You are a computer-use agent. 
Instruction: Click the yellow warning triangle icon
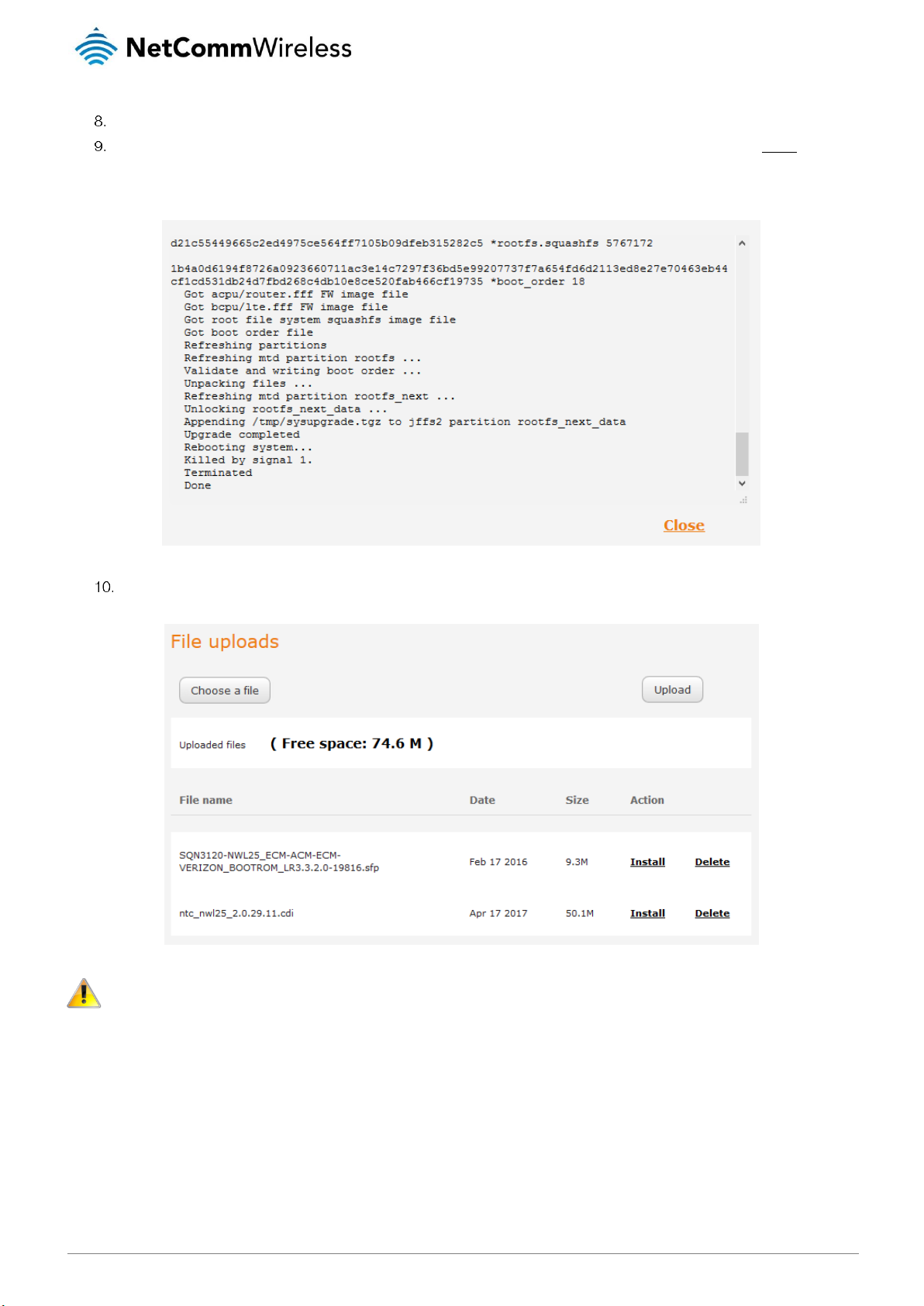pyautogui.click(x=84, y=993)
